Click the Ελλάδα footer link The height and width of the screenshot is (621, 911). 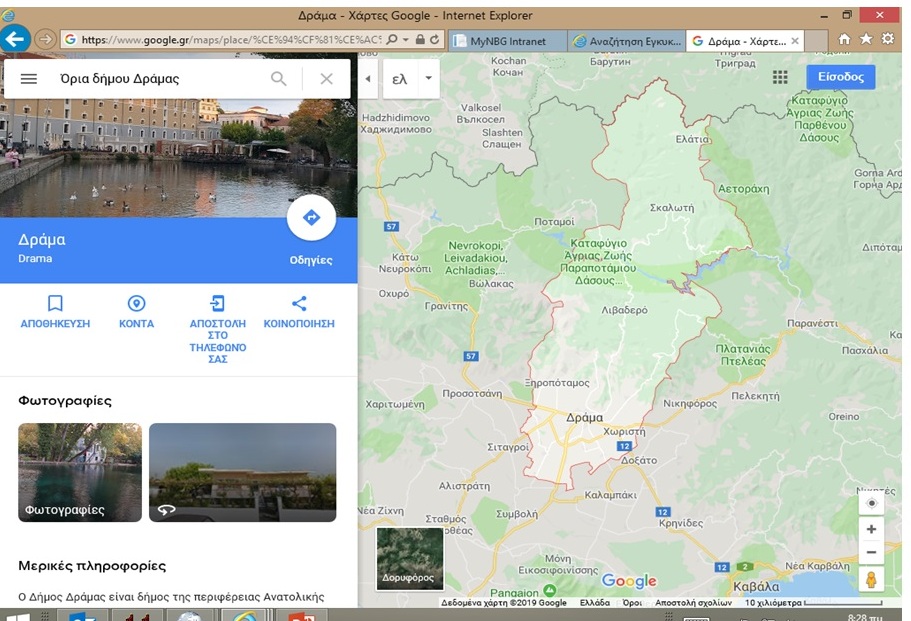pyautogui.click(x=595, y=602)
